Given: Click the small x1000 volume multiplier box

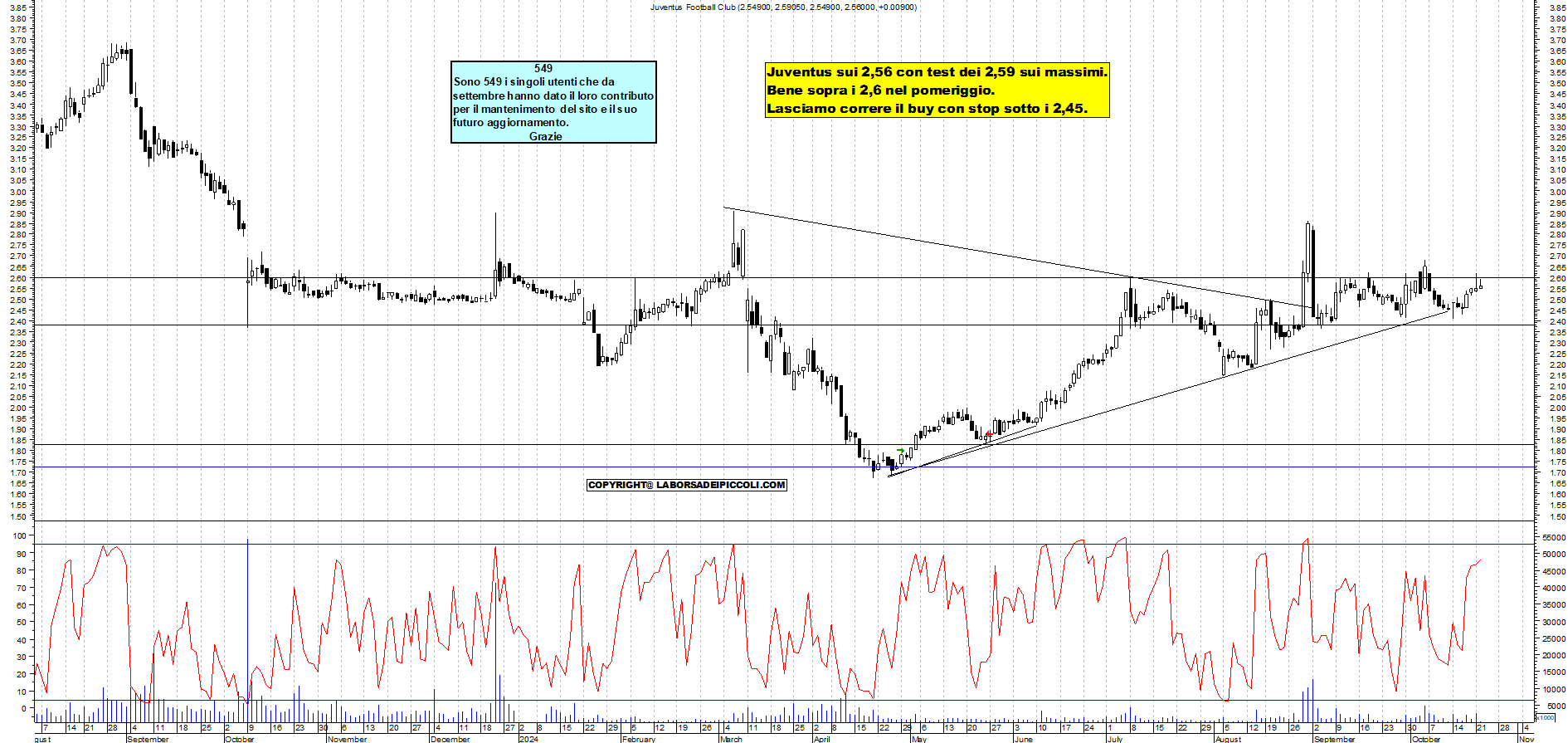Looking at the screenshot, I should coord(1546,717).
